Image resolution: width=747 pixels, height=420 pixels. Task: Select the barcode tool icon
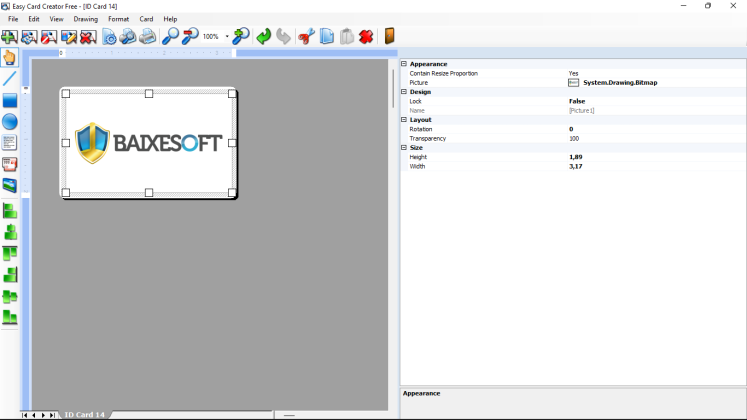(10, 164)
